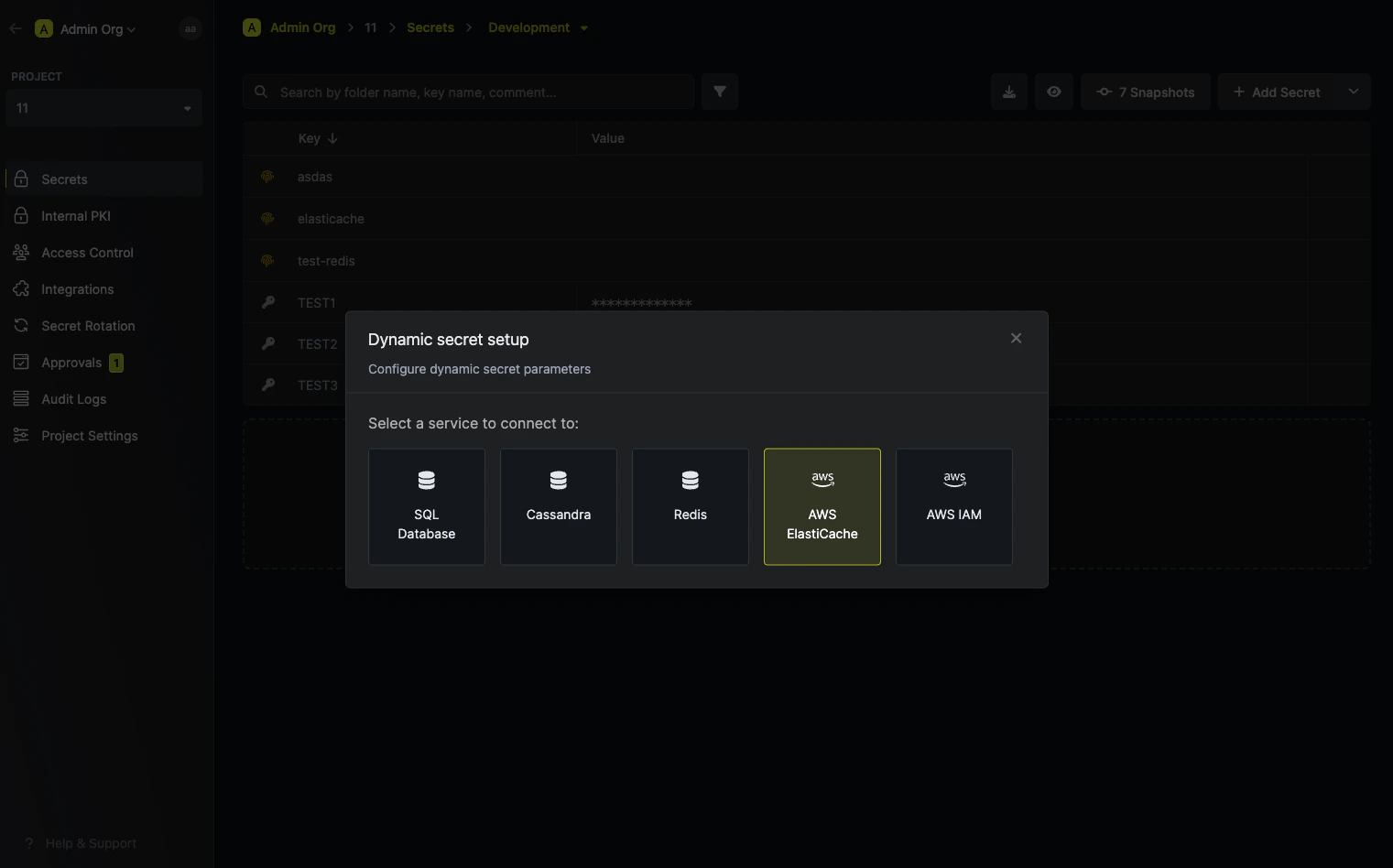Open the Integrations page
The image size is (1393, 868).
pos(103,288)
